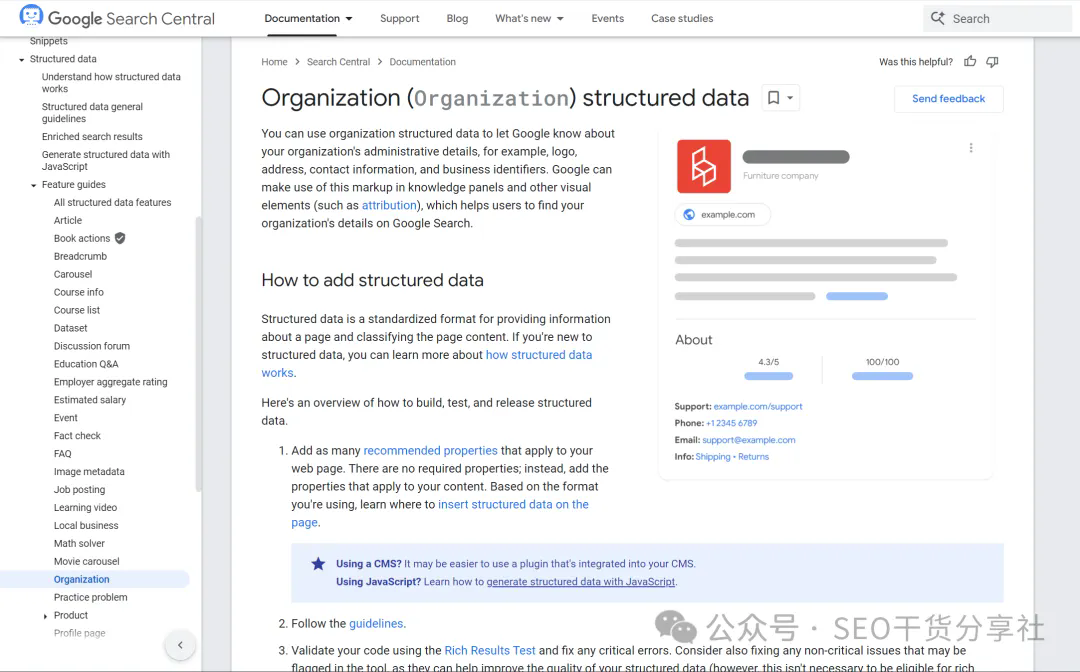Screen dimensions: 1080x672
Task: Click the three-dot menu in knowledge panel
Action: pyautogui.click(x=970, y=148)
